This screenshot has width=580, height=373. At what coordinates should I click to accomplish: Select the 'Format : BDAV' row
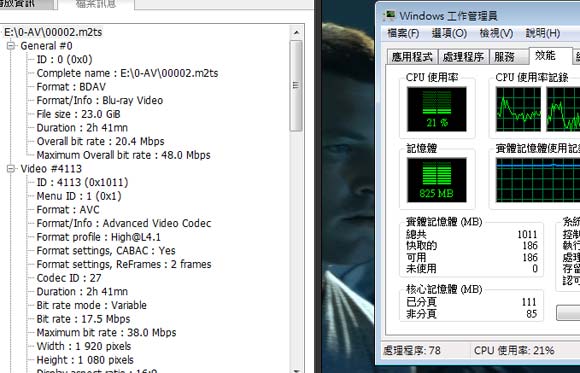pos(71,87)
